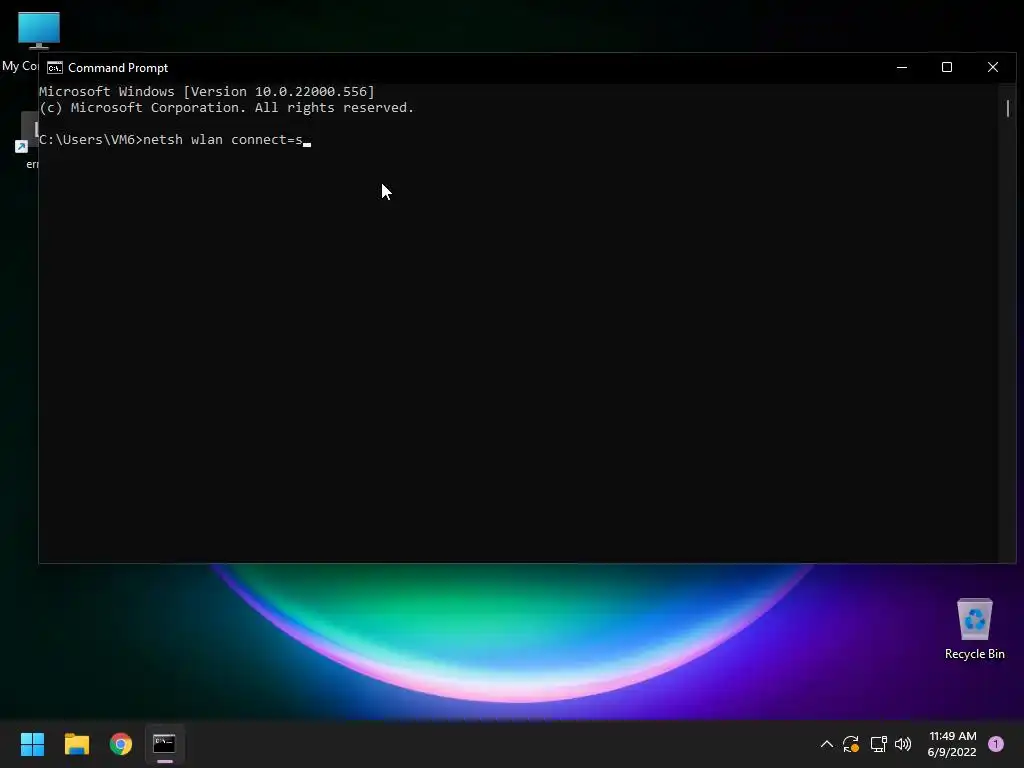The height and width of the screenshot is (768, 1024).
Task: Minimize the Command Prompt window
Action: coord(902,67)
